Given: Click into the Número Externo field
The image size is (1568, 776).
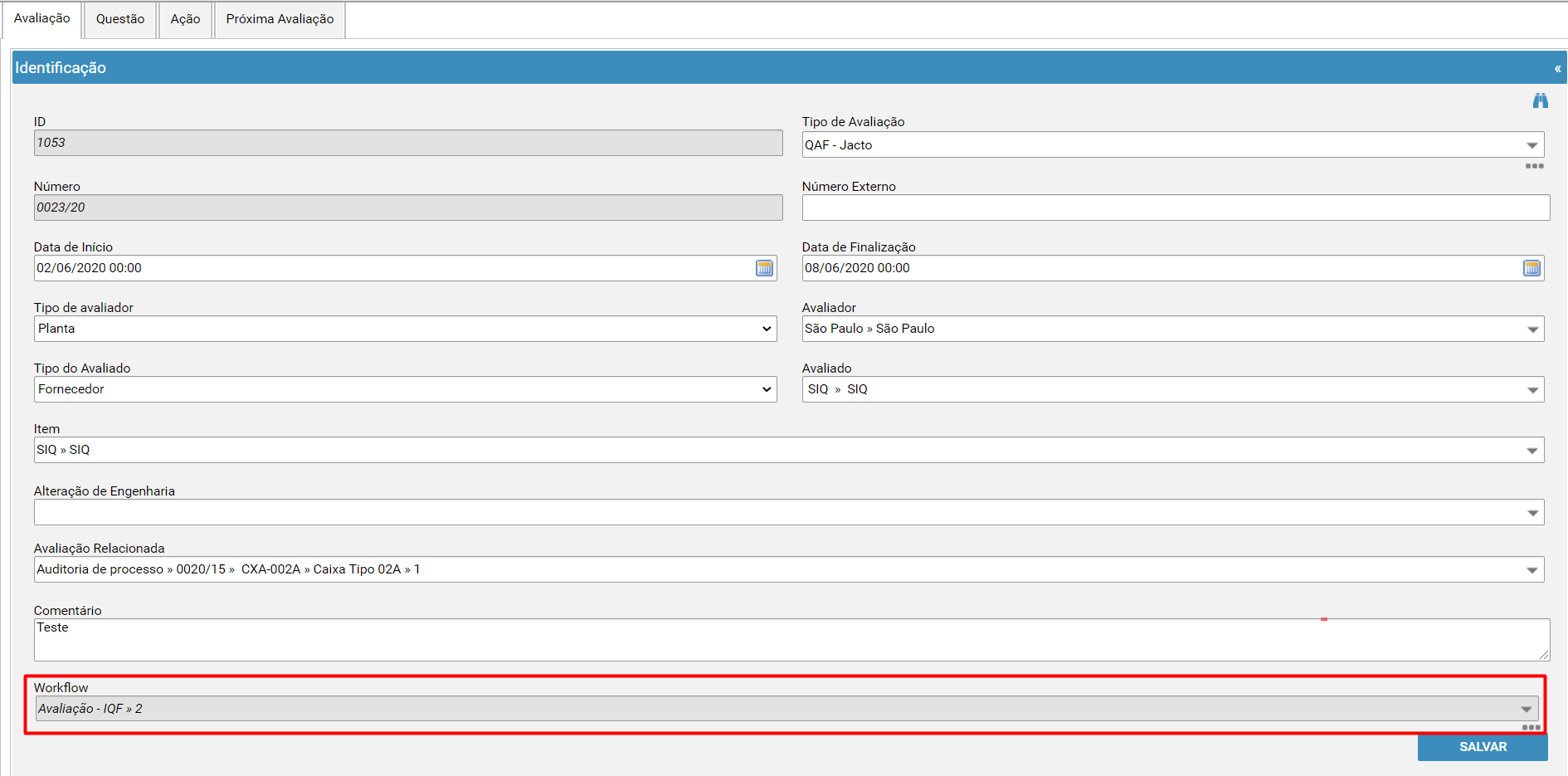Looking at the screenshot, I should coord(1176,207).
